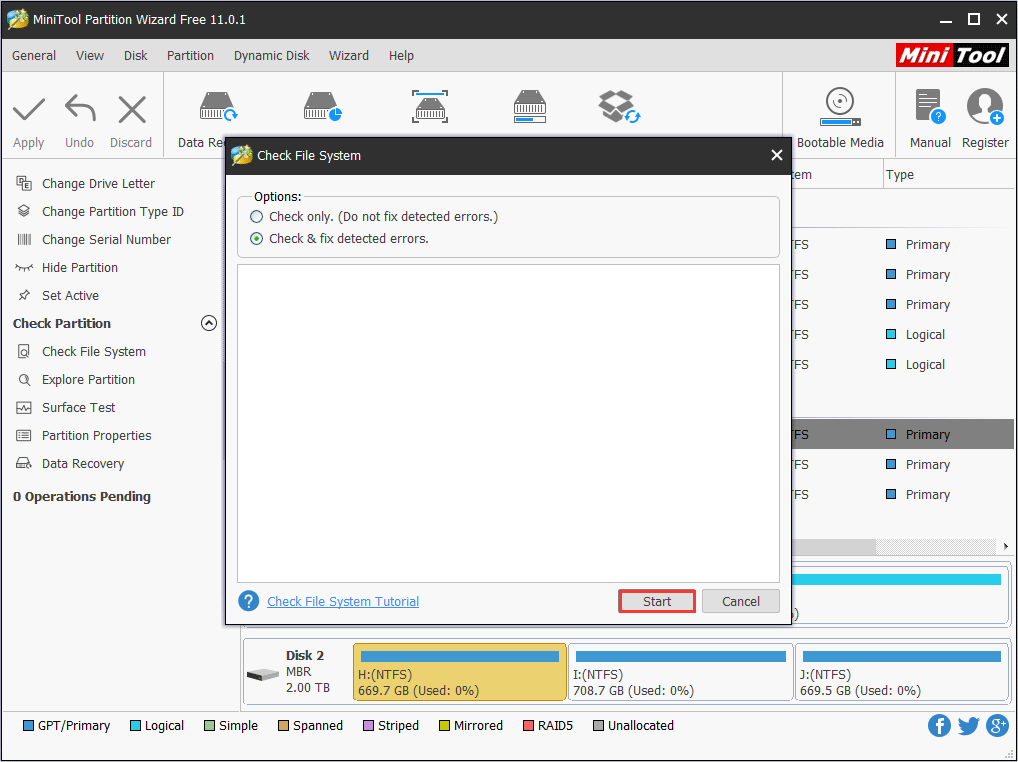
Task: Close the Check File System dialog
Action: pos(777,156)
